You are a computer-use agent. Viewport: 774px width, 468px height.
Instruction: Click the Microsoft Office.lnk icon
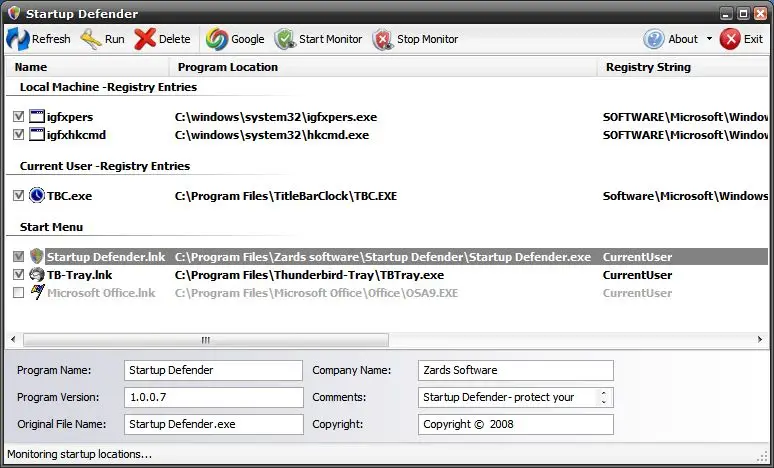click(x=37, y=292)
